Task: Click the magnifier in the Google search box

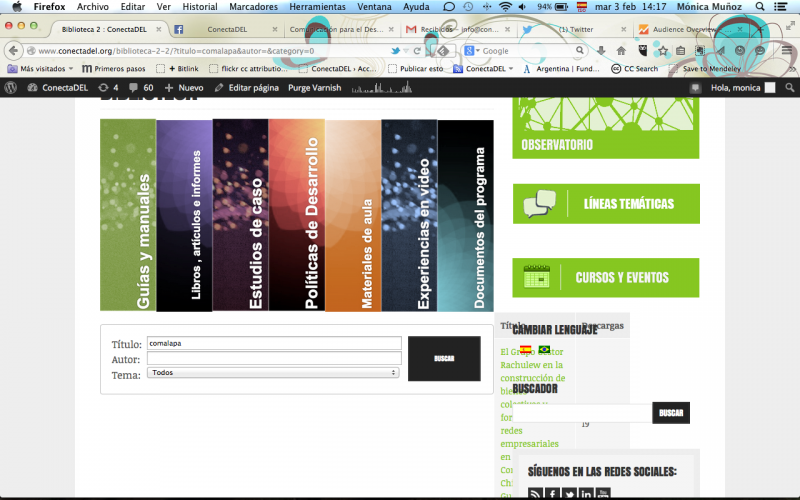Action: click(x=580, y=51)
